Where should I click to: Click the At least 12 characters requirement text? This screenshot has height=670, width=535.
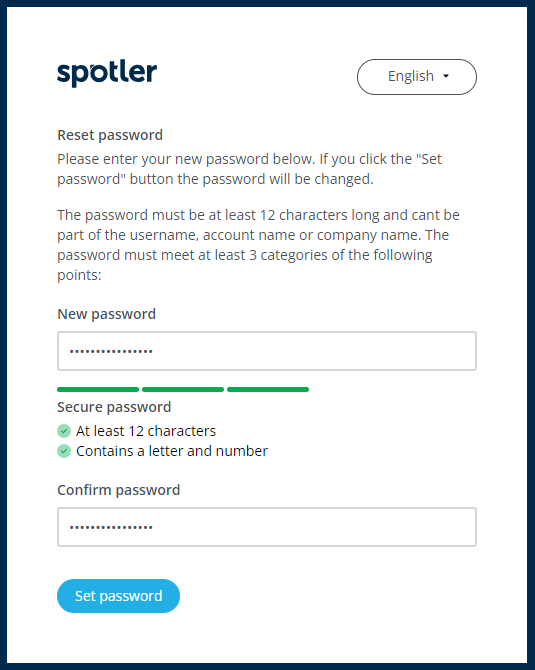[x=146, y=431]
